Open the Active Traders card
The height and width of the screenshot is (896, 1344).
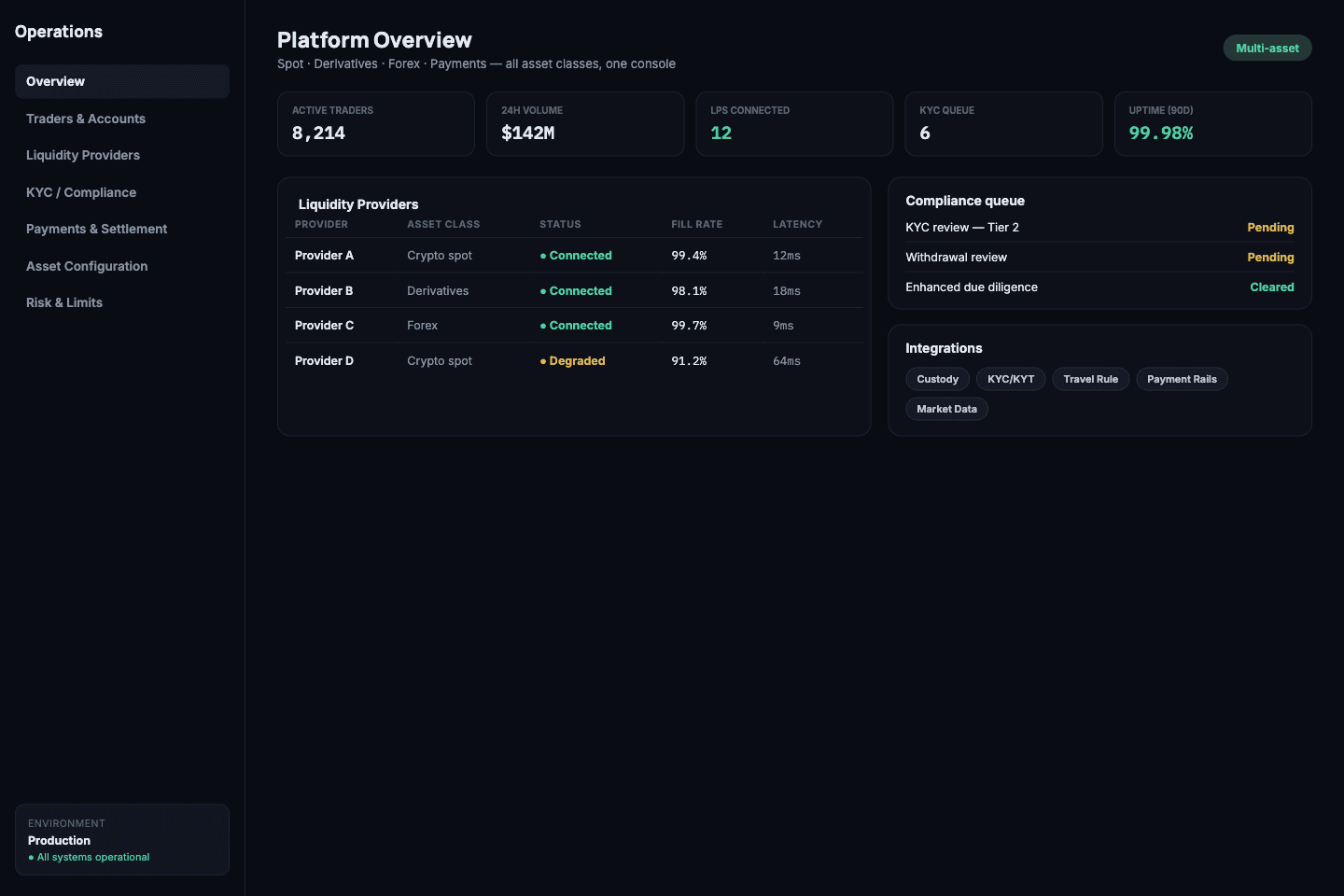pos(376,123)
